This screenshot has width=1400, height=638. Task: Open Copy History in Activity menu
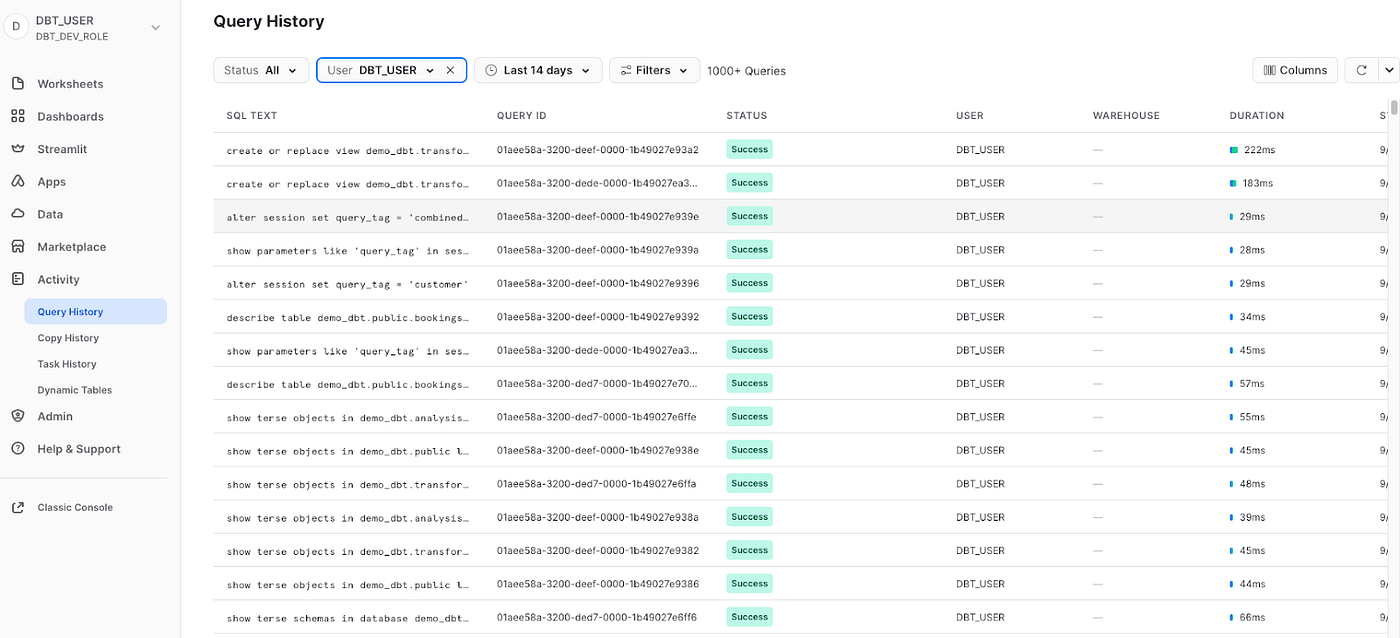pyautogui.click(x=68, y=338)
